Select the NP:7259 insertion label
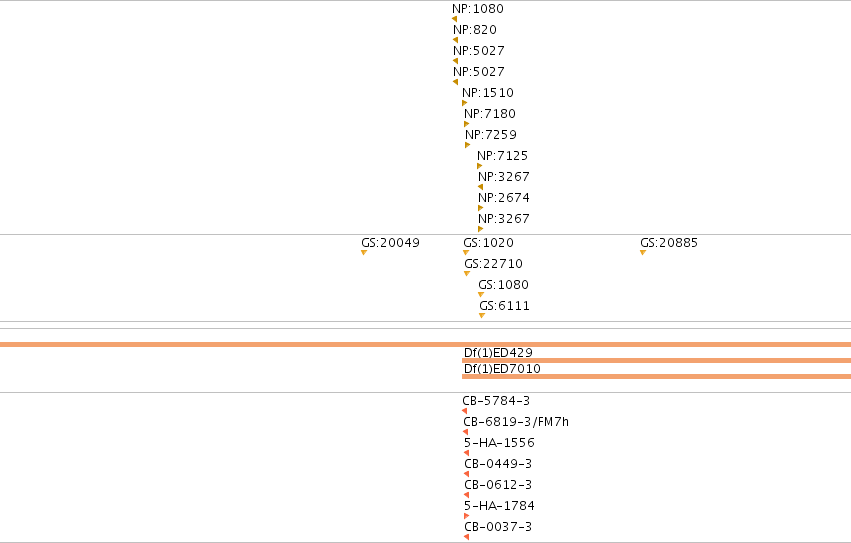 pyautogui.click(x=491, y=135)
